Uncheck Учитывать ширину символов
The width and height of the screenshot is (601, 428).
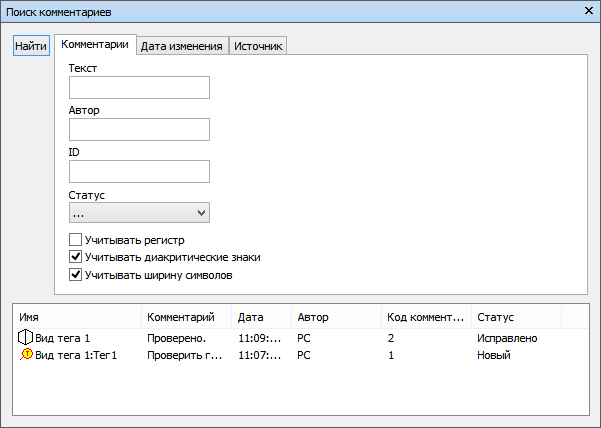76,275
